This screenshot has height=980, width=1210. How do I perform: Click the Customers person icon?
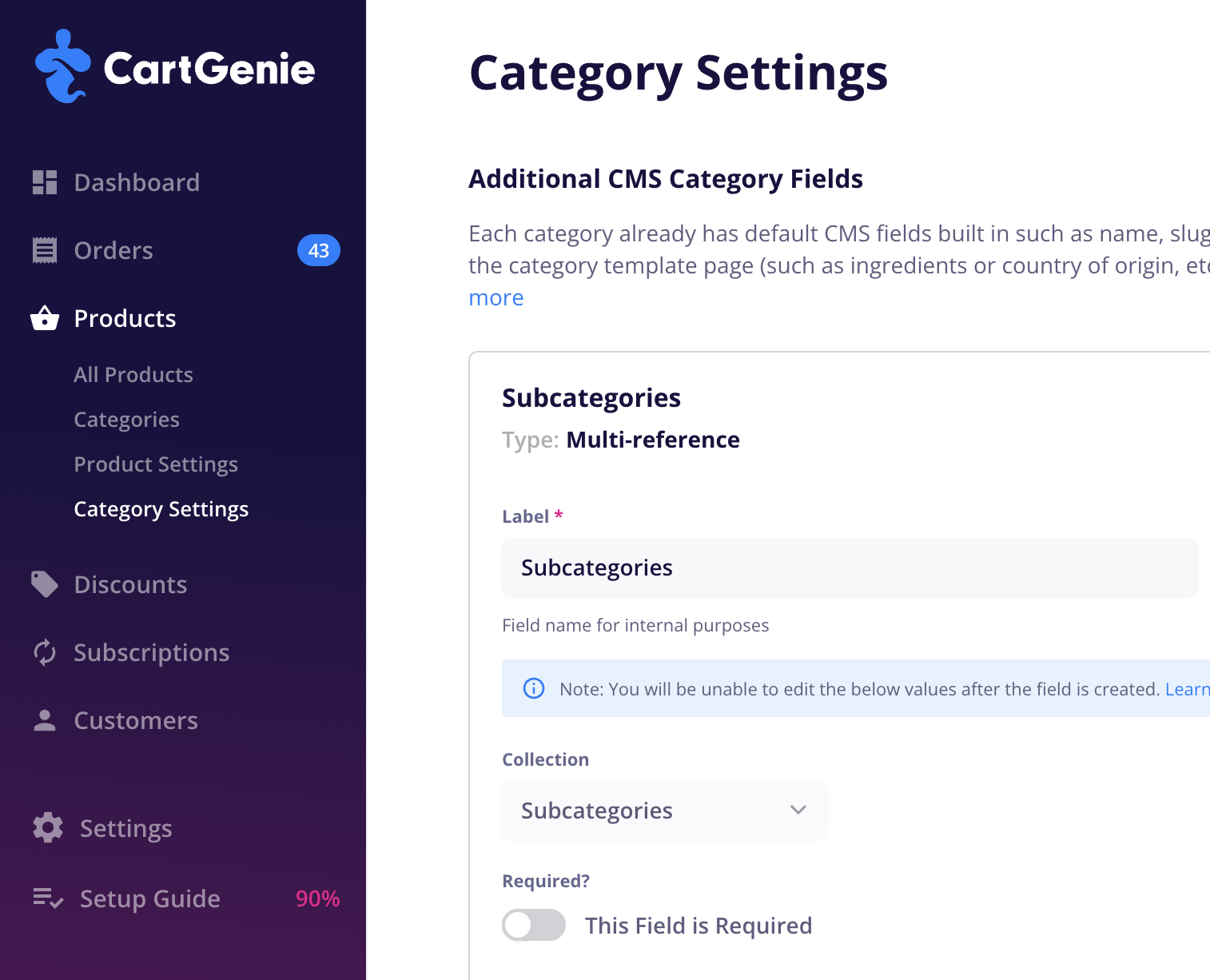[45, 720]
